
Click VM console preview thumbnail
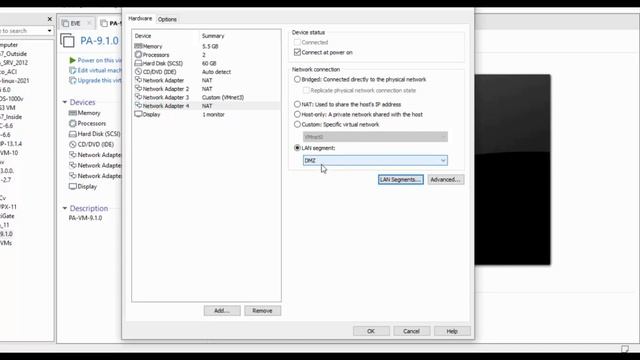tap(512, 169)
